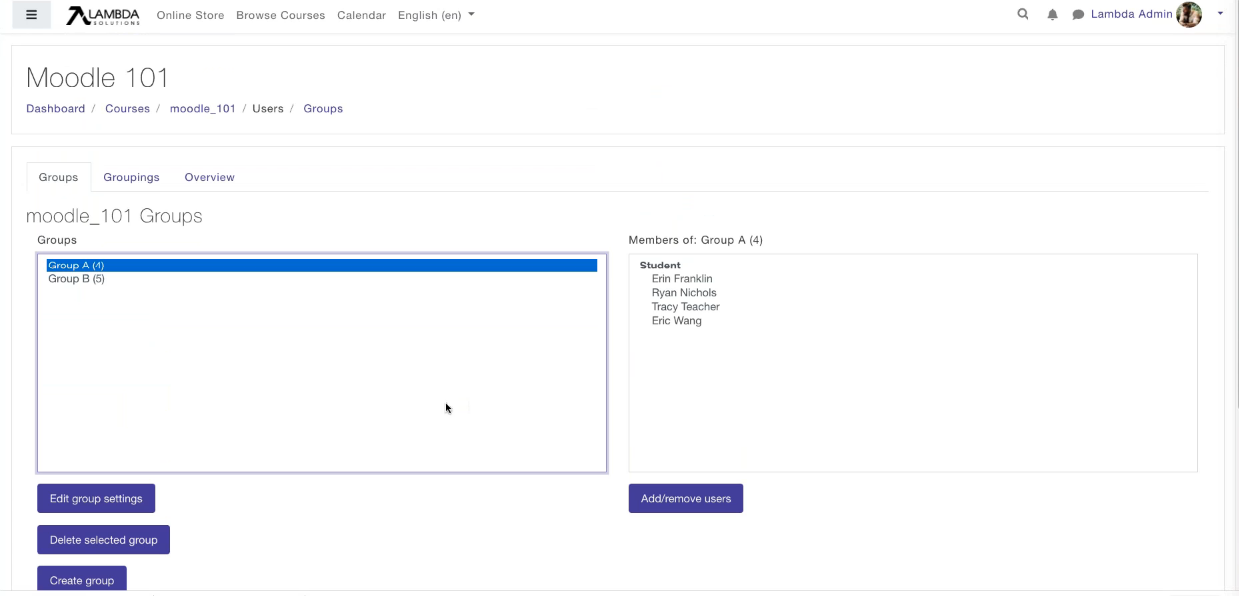
Task: Open the search magnifier icon
Action: (1022, 15)
